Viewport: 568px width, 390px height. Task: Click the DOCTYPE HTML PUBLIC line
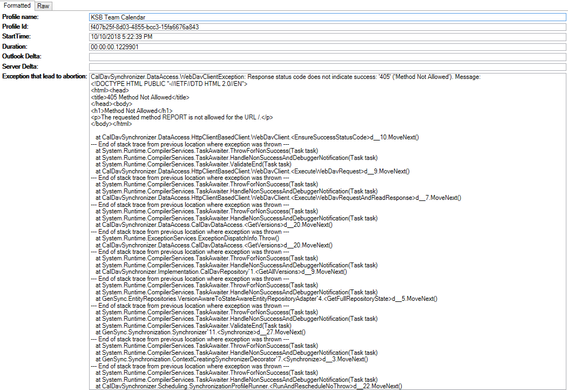tap(169, 84)
